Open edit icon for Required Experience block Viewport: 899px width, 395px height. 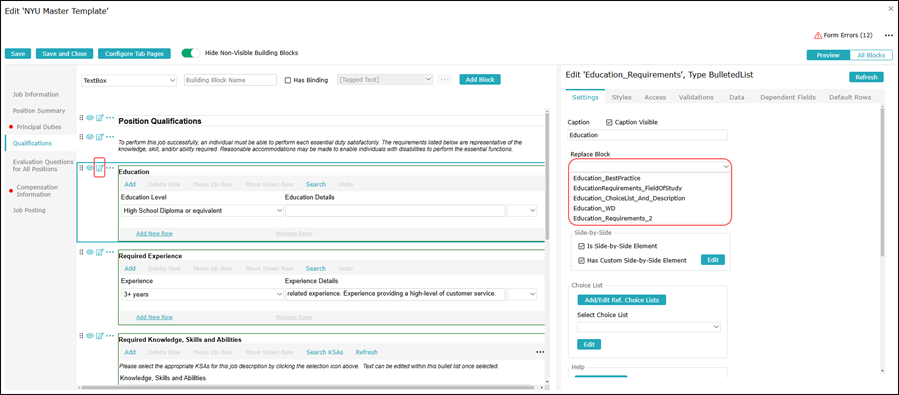click(99, 252)
